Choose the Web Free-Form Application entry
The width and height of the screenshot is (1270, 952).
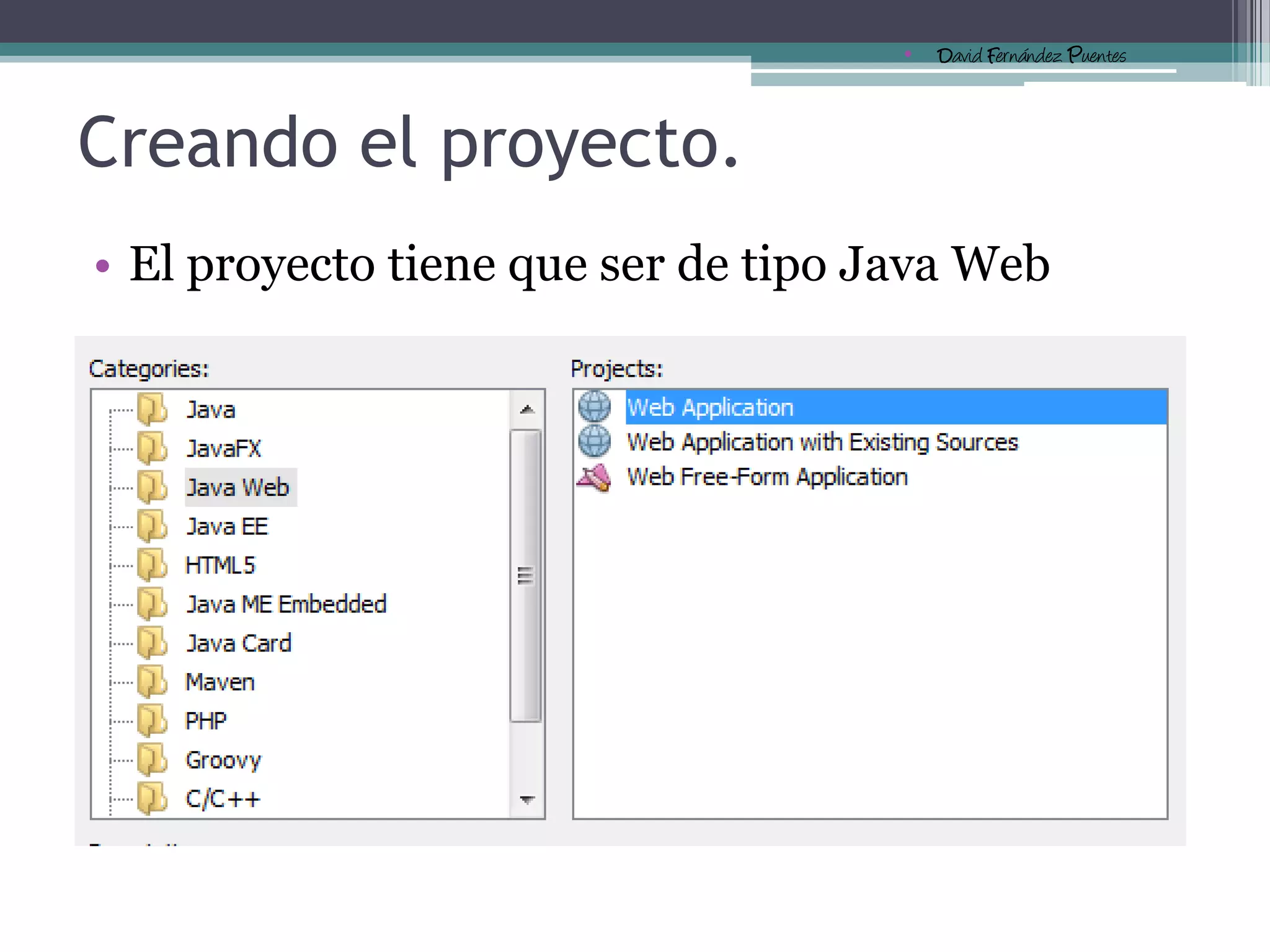pos(767,477)
